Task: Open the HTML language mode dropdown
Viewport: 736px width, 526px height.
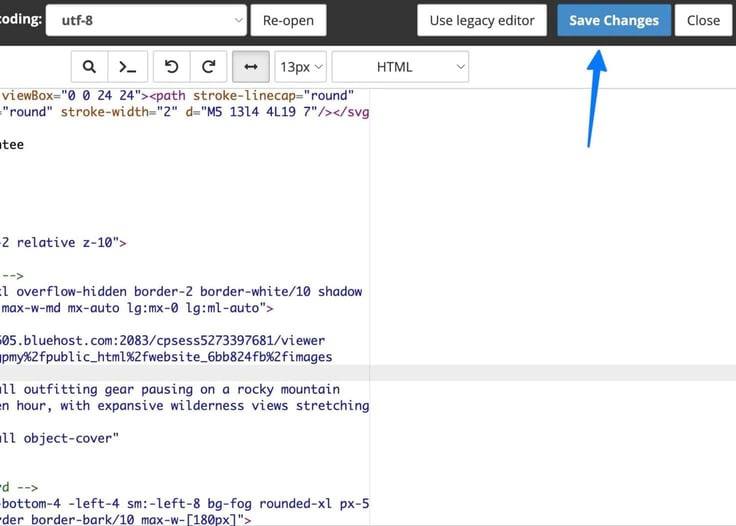Action: coord(400,67)
